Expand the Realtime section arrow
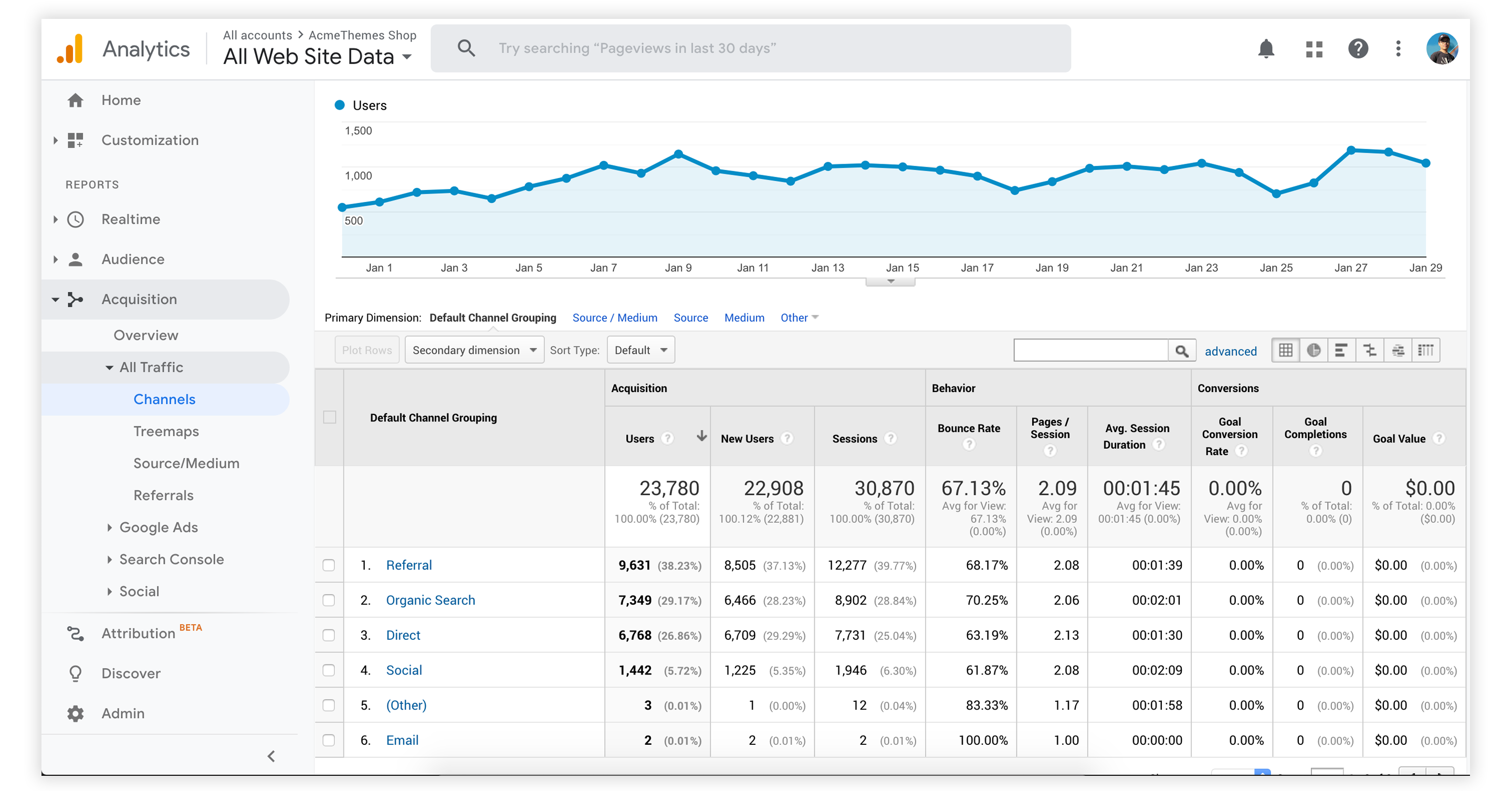The height and width of the screenshot is (791, 1512). (x=55, y=219)
